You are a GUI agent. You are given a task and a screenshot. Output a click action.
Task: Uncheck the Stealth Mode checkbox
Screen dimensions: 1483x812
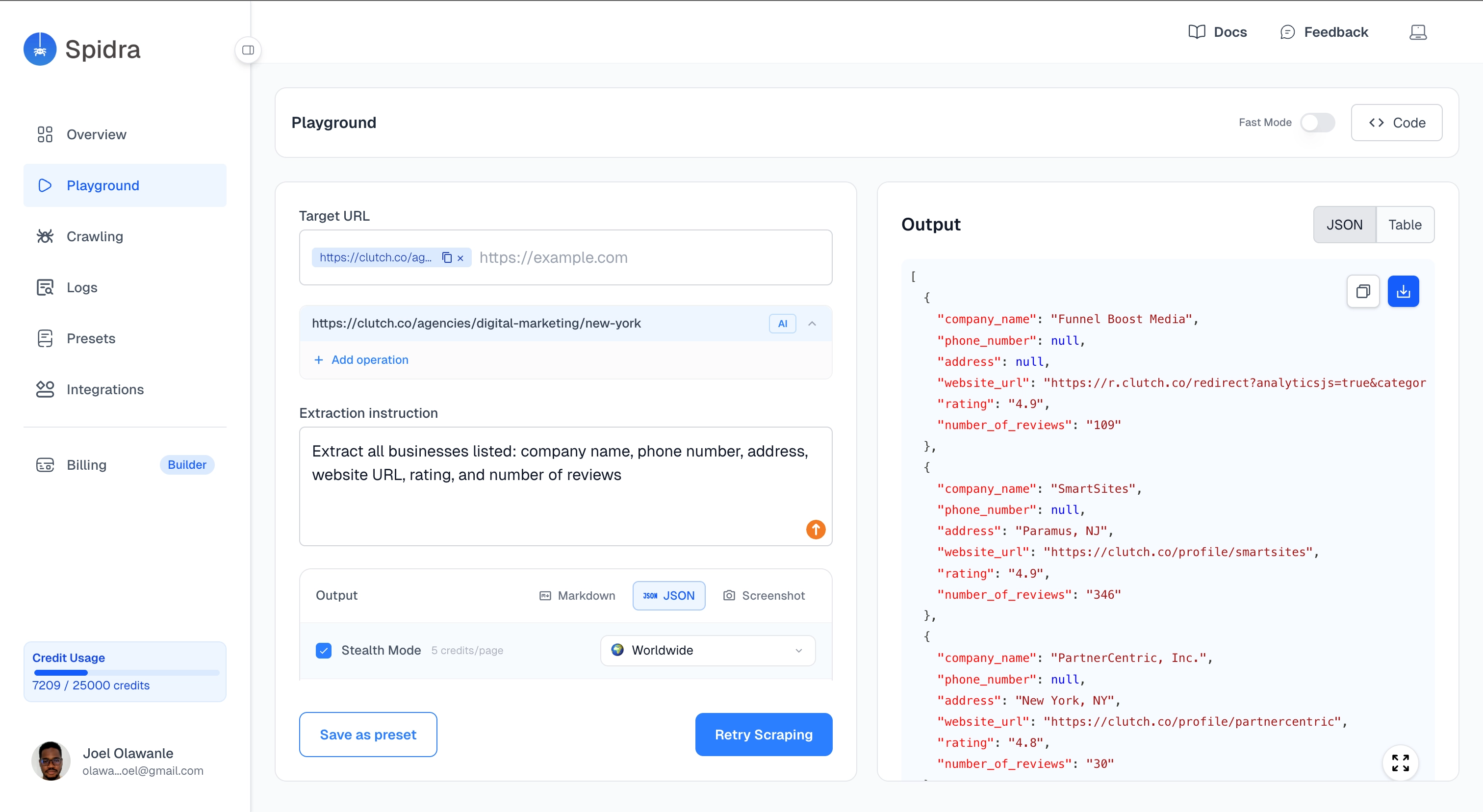tap(324, 650)
